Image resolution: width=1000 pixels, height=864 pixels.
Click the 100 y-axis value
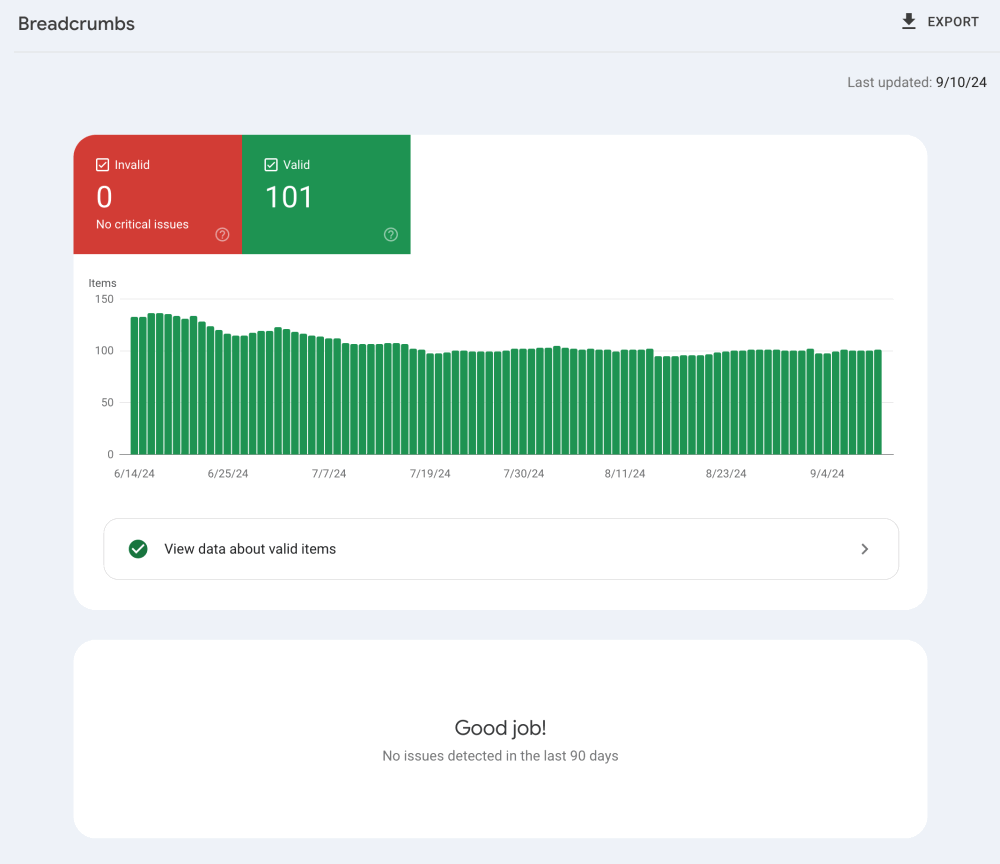click(x=104, y=351)
